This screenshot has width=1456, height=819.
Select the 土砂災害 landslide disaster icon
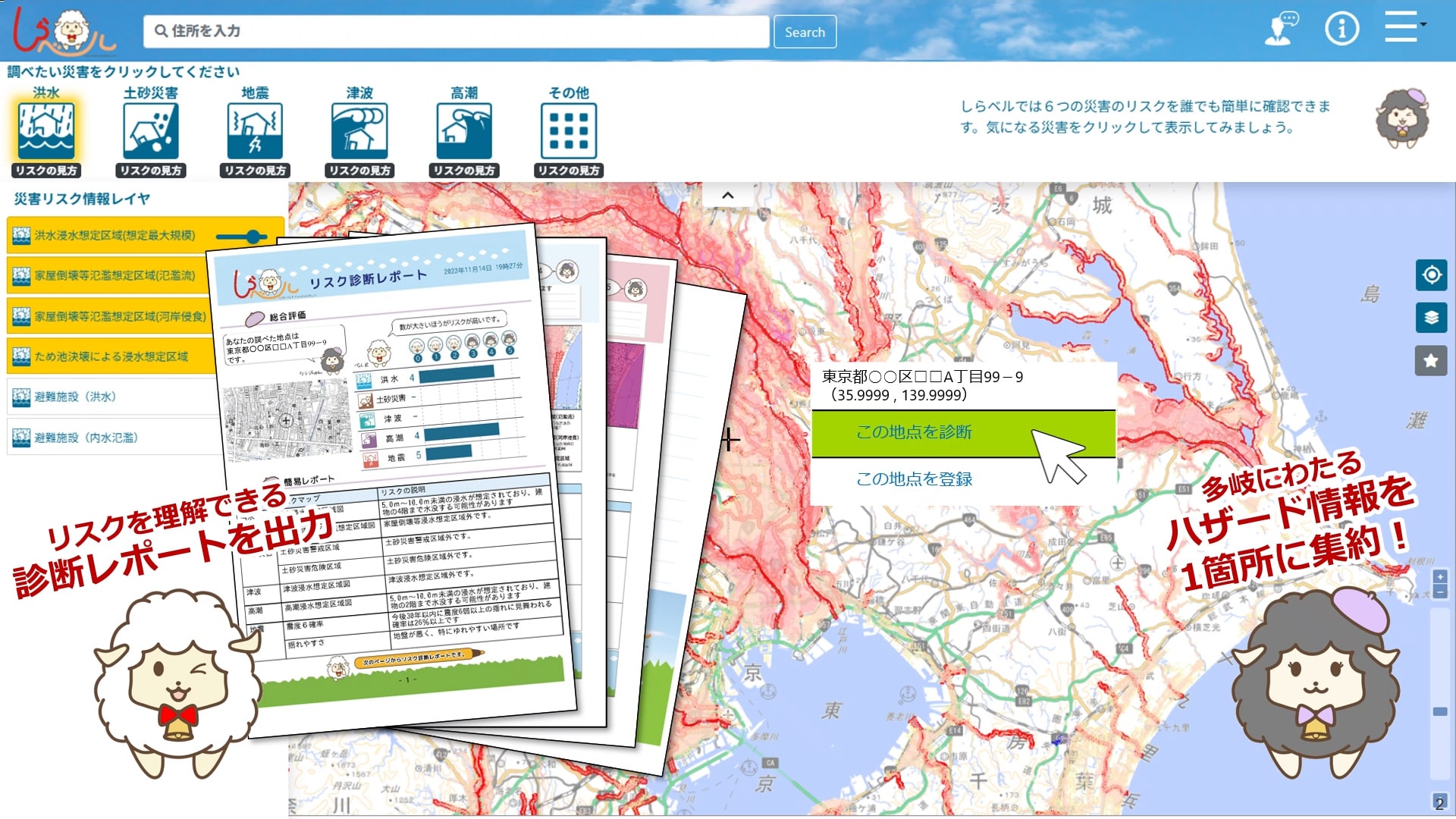coord(150,131)
